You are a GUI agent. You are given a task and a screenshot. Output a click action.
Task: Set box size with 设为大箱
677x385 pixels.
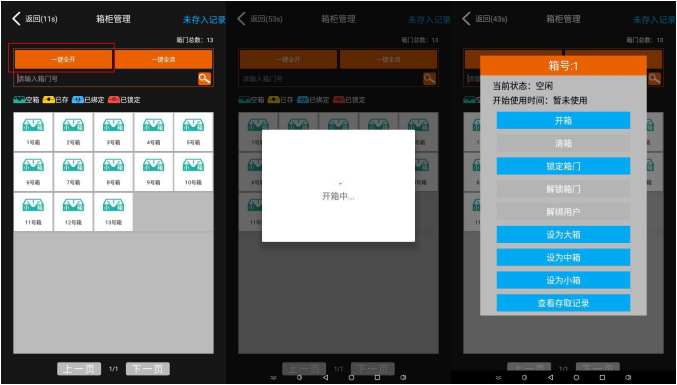563,234
